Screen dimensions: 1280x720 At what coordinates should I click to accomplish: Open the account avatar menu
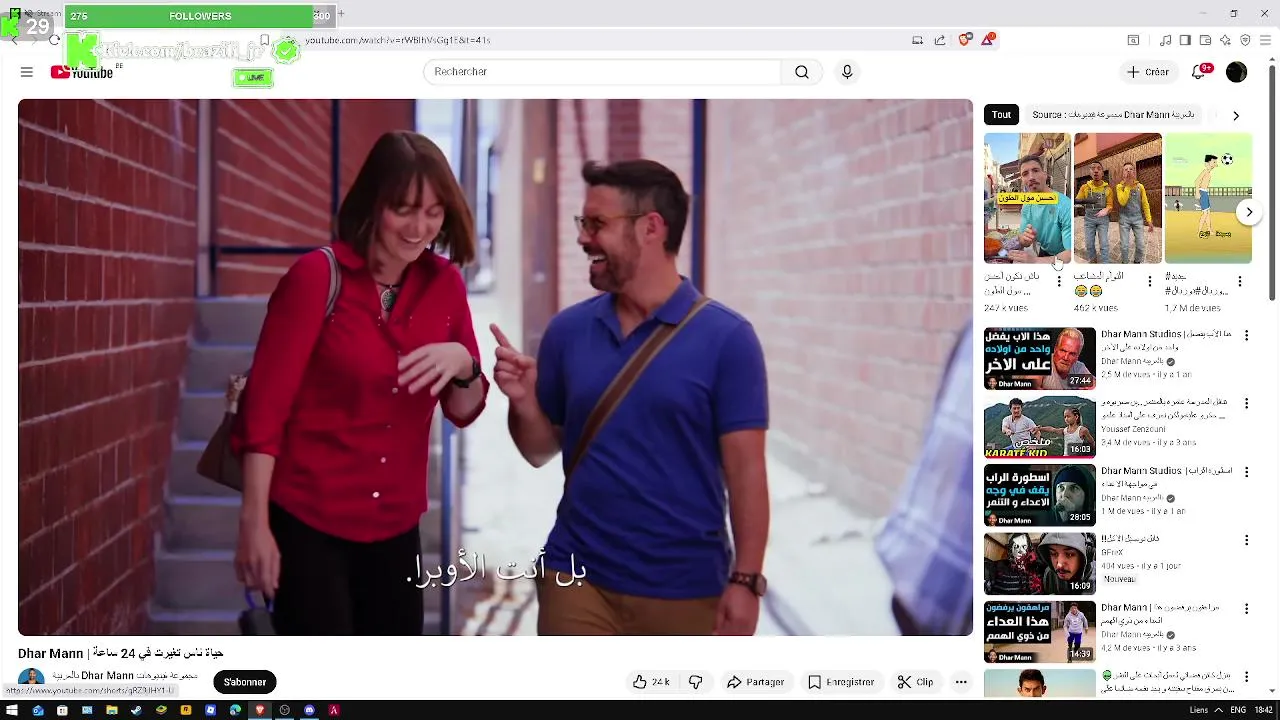click(1237, 72)
